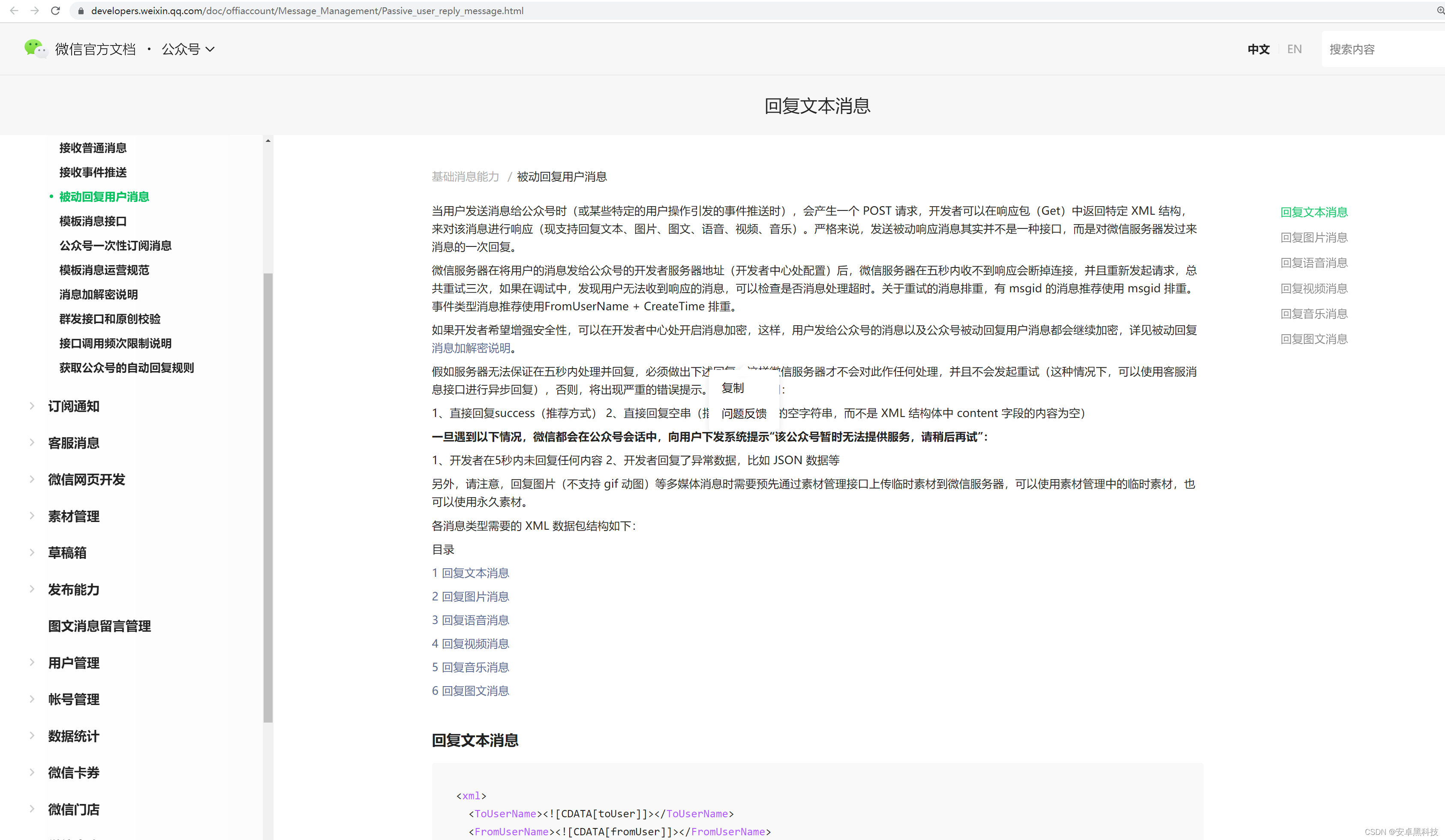This screenshot has width=1445, height=840.
Task: Open 接收事件推送 in the sidebar
Action: 93,172
